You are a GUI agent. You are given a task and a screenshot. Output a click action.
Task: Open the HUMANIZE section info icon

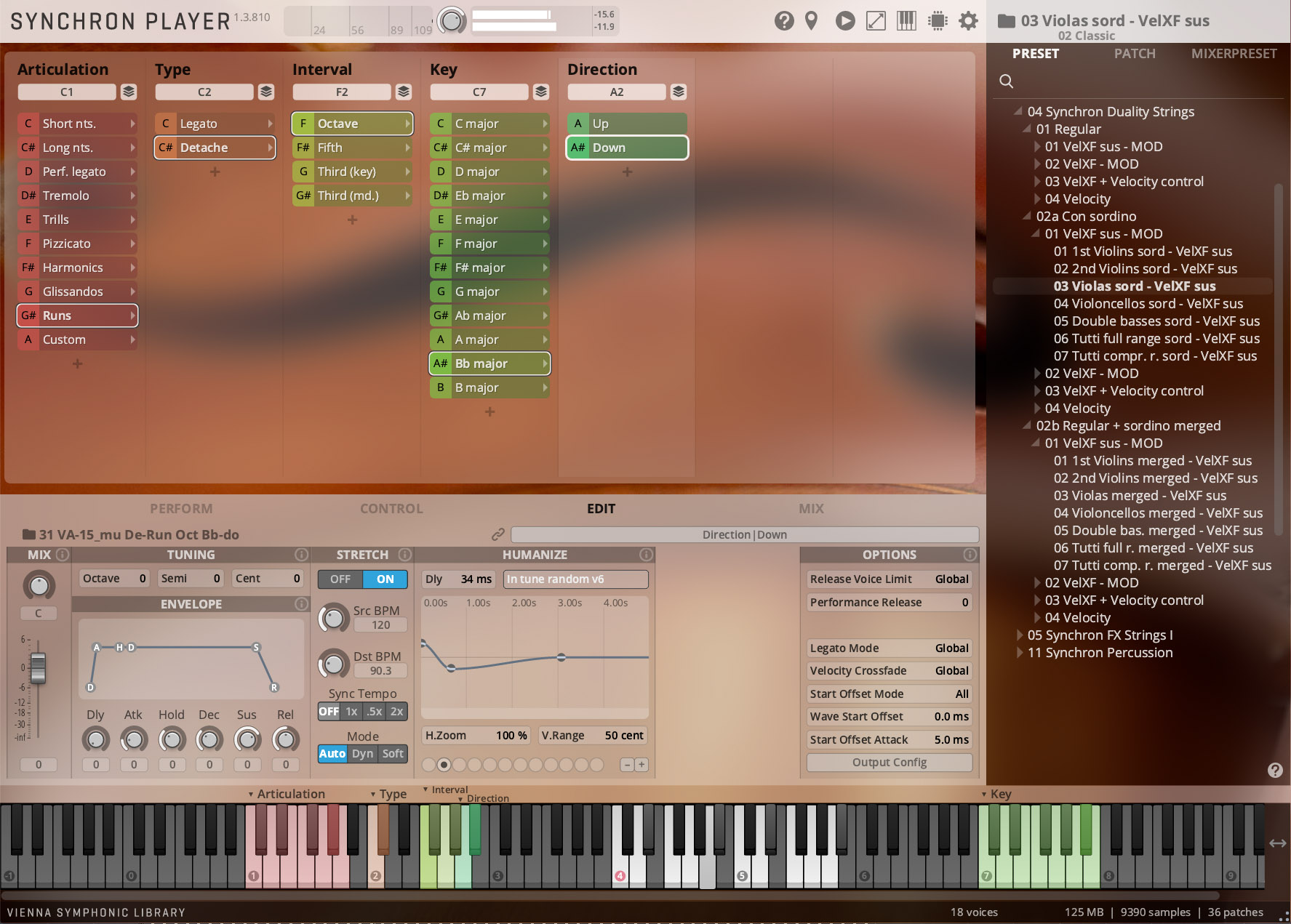click(x=646, y=555)
